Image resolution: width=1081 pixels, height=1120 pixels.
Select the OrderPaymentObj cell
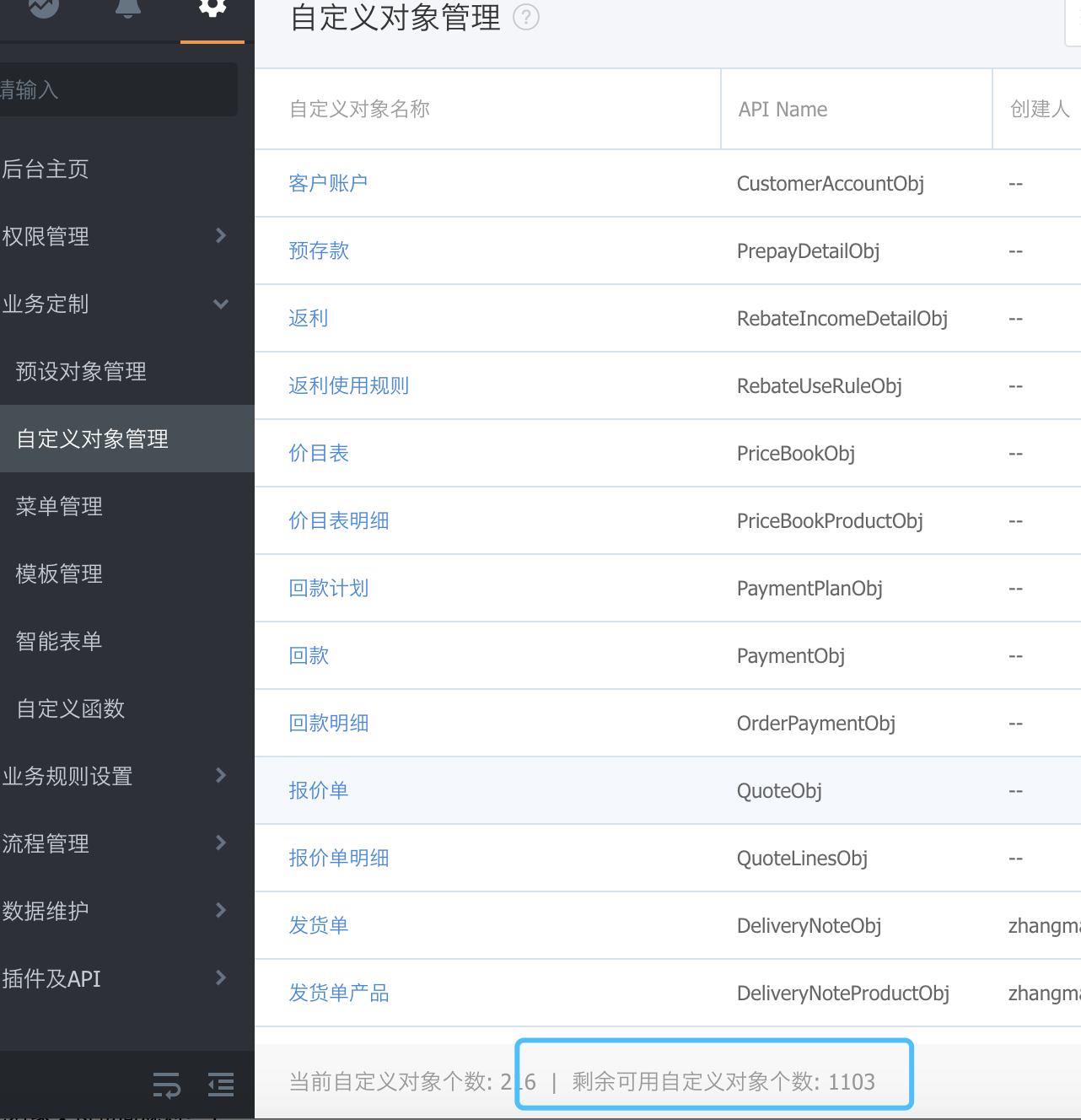(816, 724)
